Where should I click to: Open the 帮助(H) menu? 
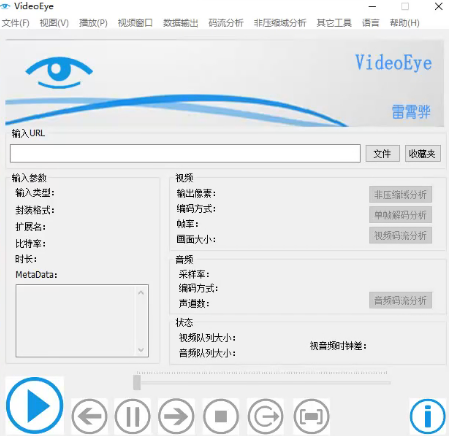[404, 23]
